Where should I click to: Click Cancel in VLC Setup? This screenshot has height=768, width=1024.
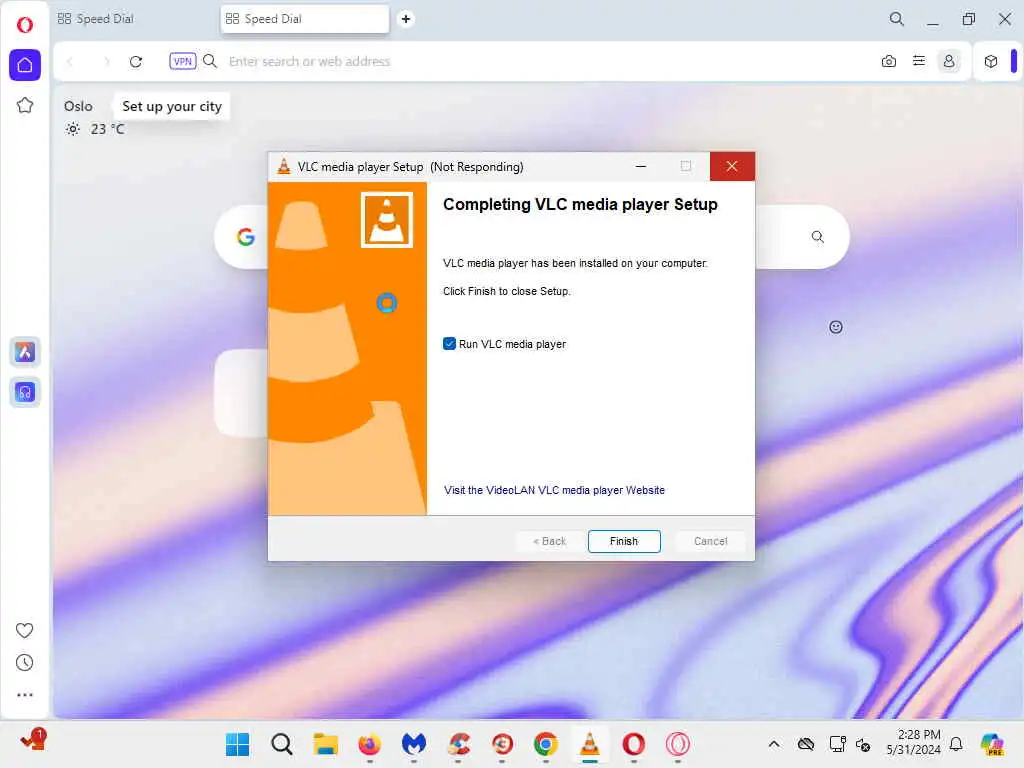coord(710,541)
